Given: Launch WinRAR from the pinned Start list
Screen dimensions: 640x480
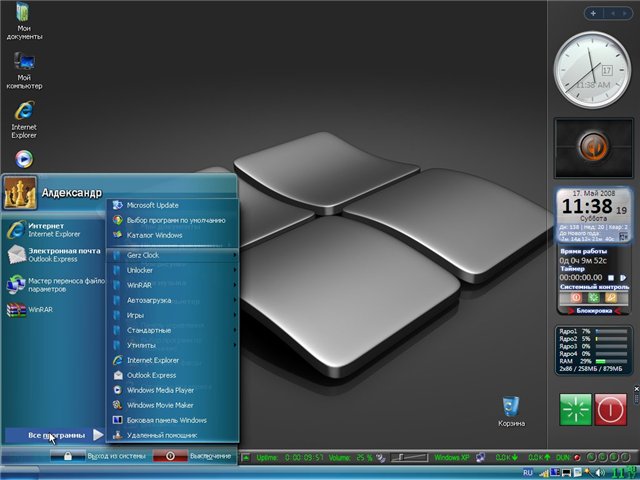Looking at the screenshot, I should tap(29, 309).
